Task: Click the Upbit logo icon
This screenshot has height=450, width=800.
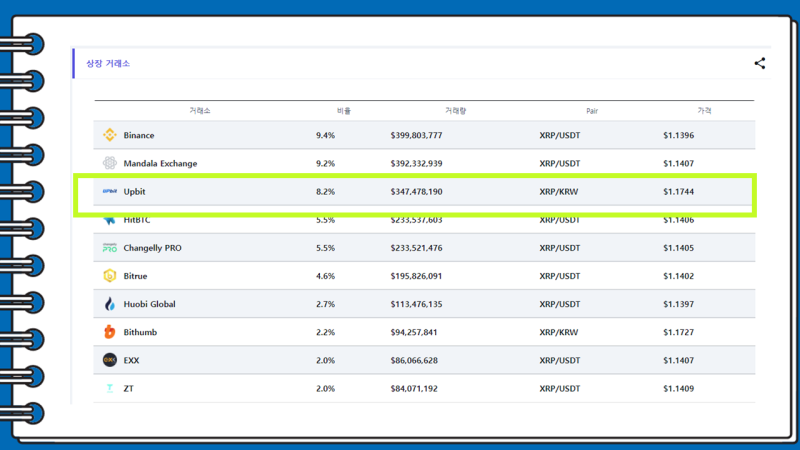Action: [x=110, y=191]
